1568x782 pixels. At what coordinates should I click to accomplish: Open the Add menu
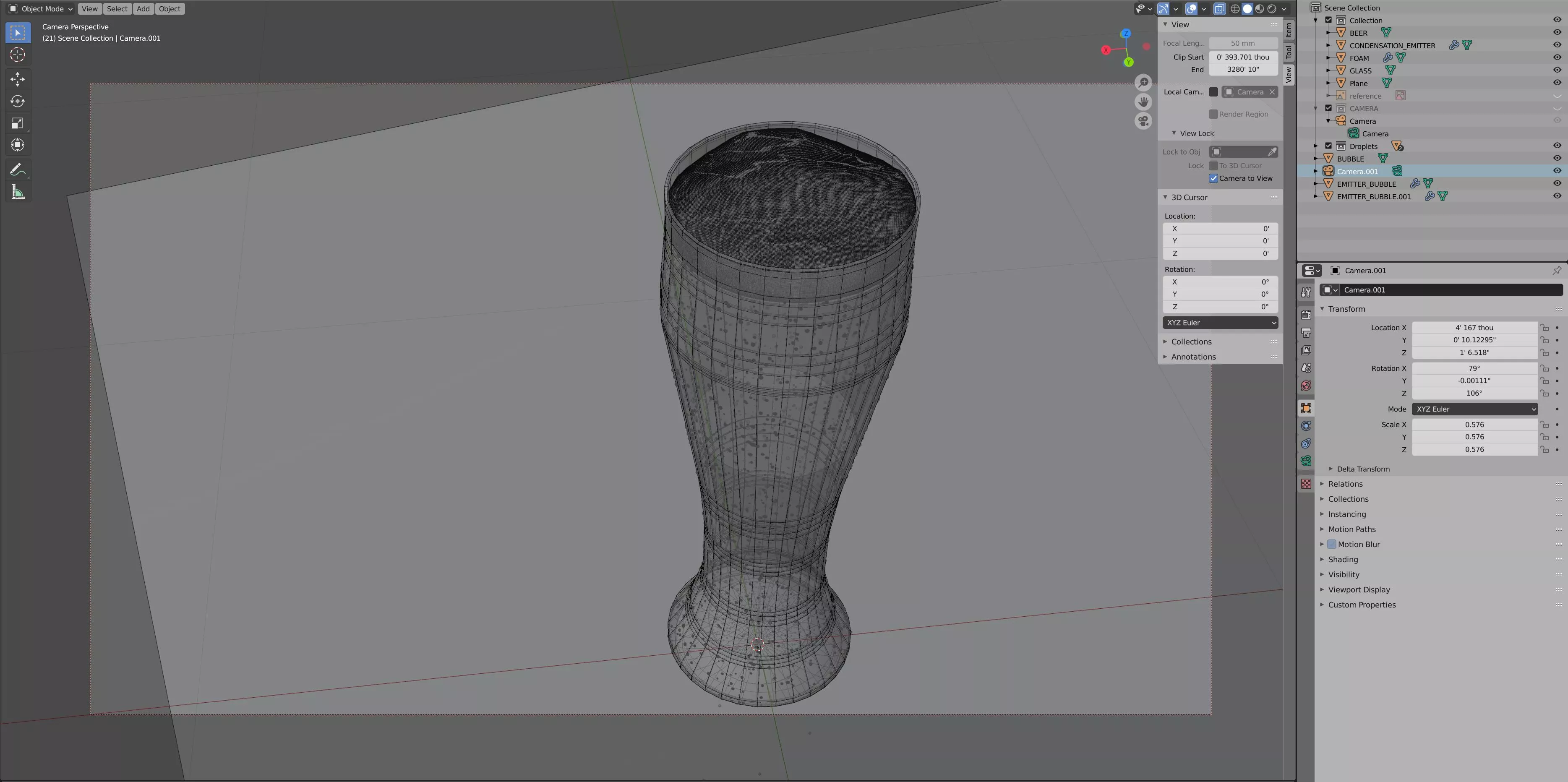pos(142,8)
